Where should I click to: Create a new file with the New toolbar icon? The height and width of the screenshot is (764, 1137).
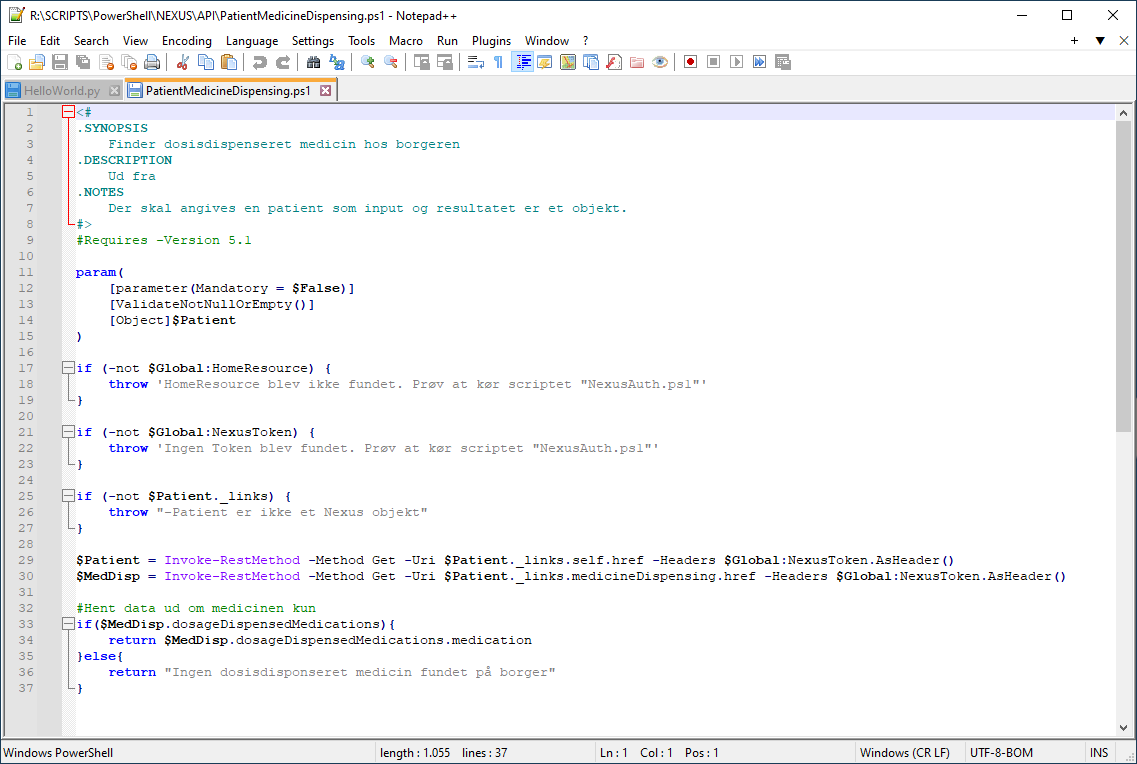(15, 62)
